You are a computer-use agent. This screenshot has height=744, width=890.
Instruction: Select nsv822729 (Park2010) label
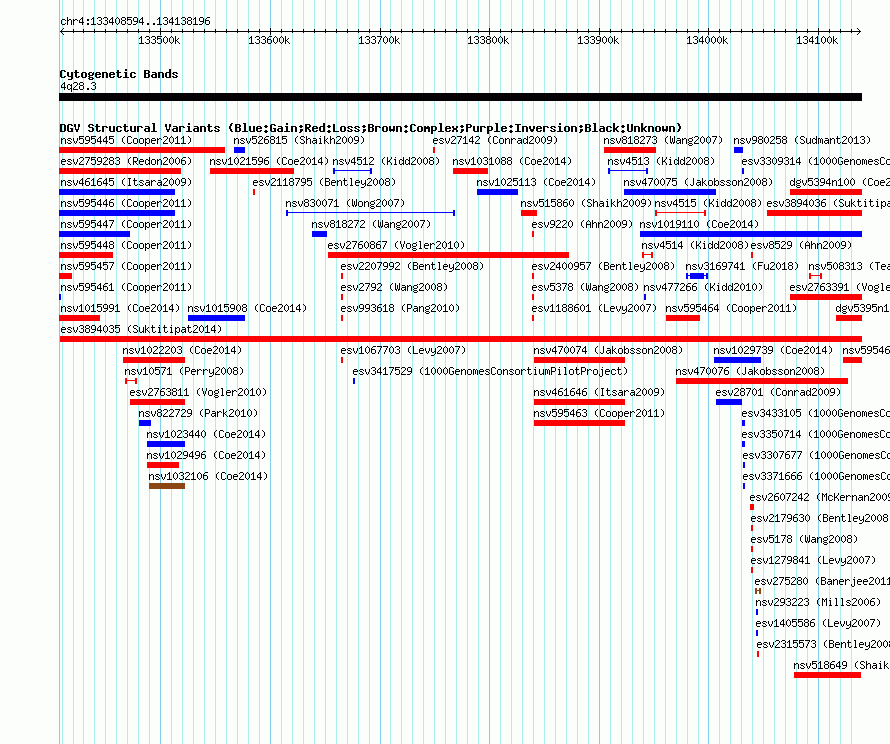198,413
